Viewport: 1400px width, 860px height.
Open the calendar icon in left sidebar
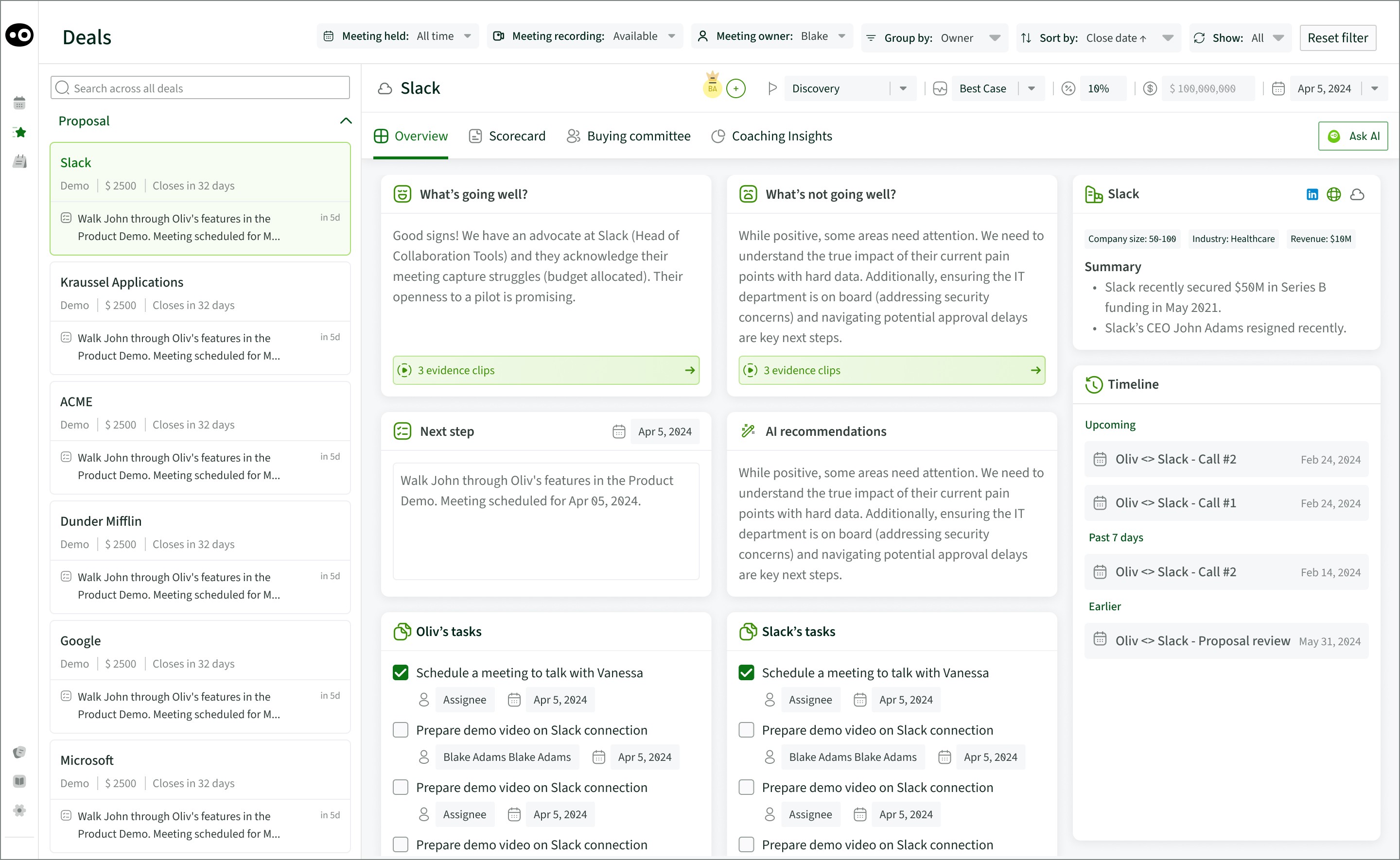pos(20,103)
